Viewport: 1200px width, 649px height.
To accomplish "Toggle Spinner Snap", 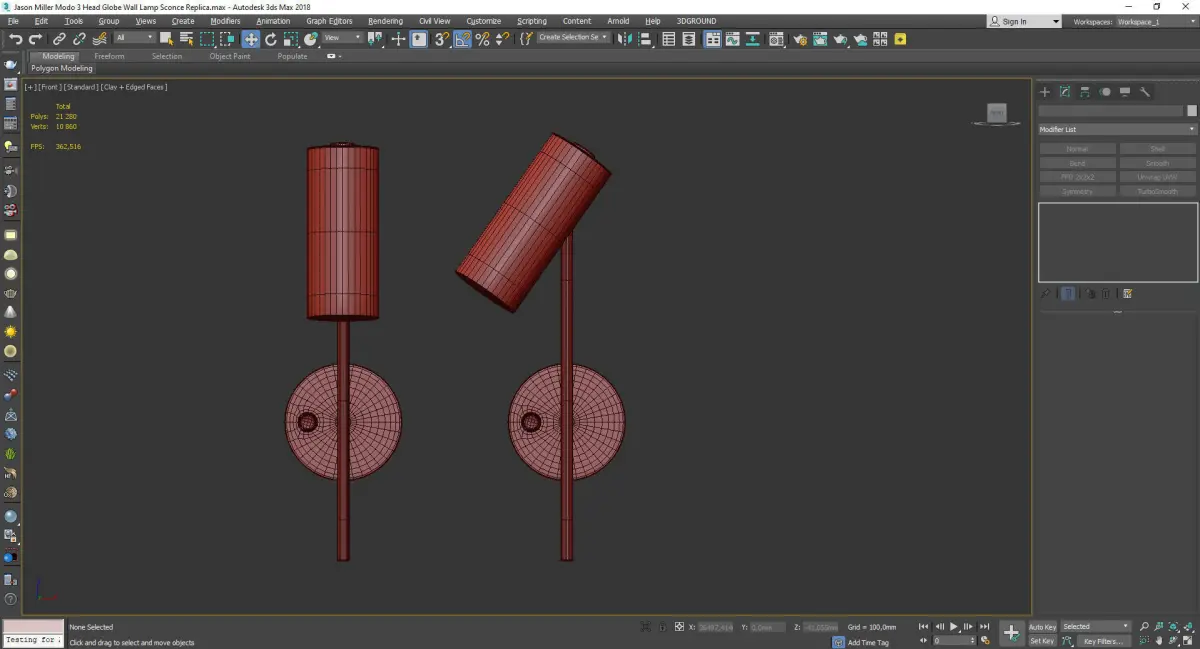I will click(x=502, y=39).
